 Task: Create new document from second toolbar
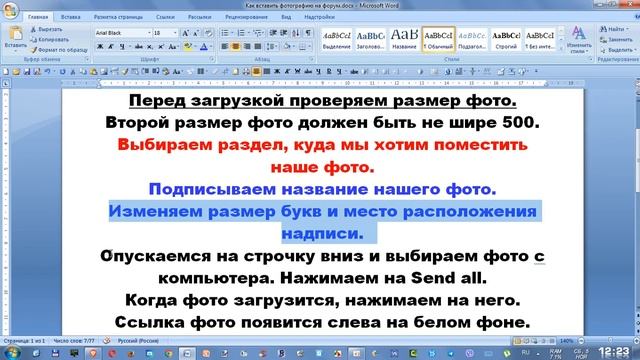(x=6, y=72)
